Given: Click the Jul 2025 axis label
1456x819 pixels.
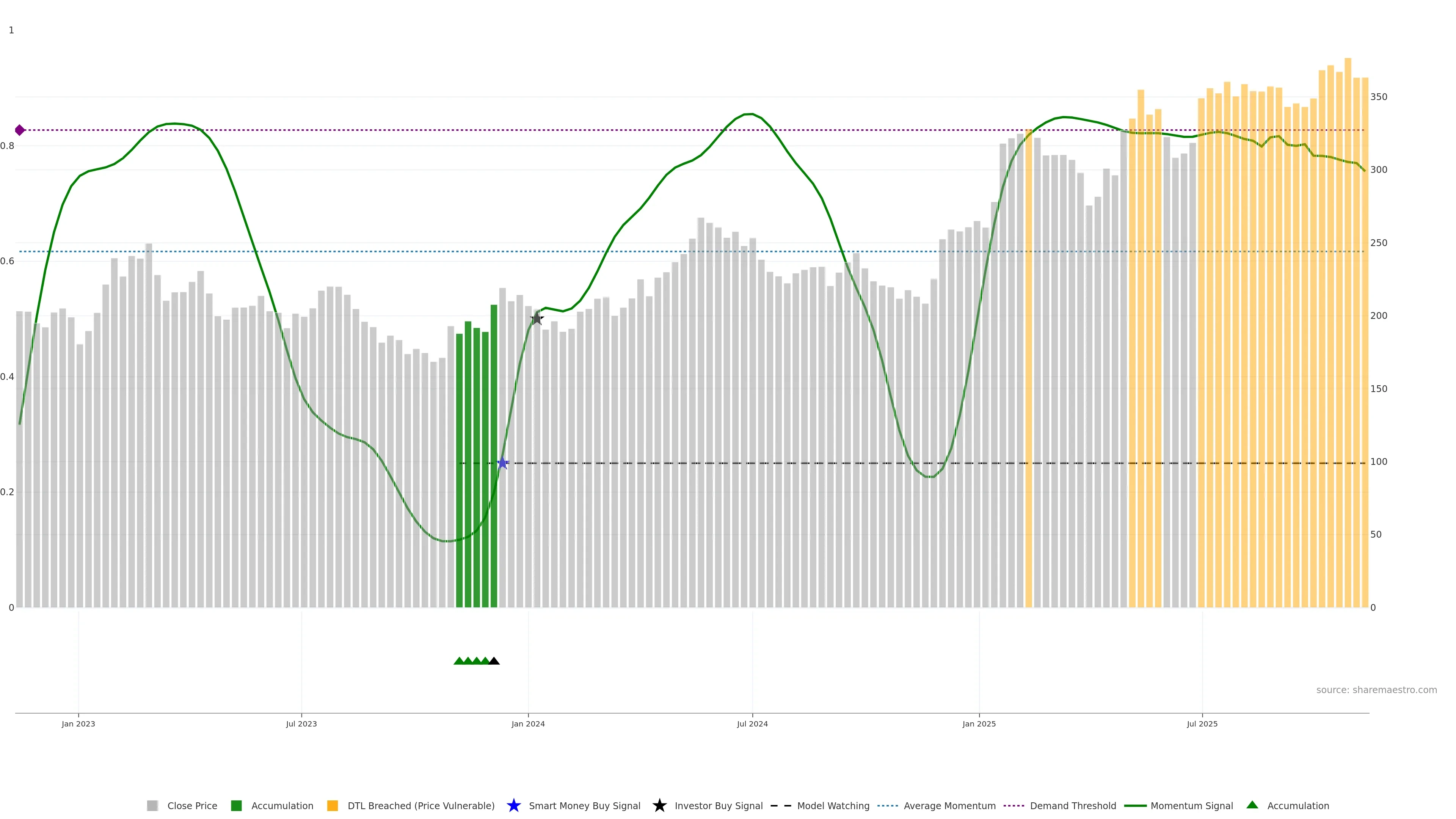Looking at the screenshot, I should click(x=1202, y=723).
